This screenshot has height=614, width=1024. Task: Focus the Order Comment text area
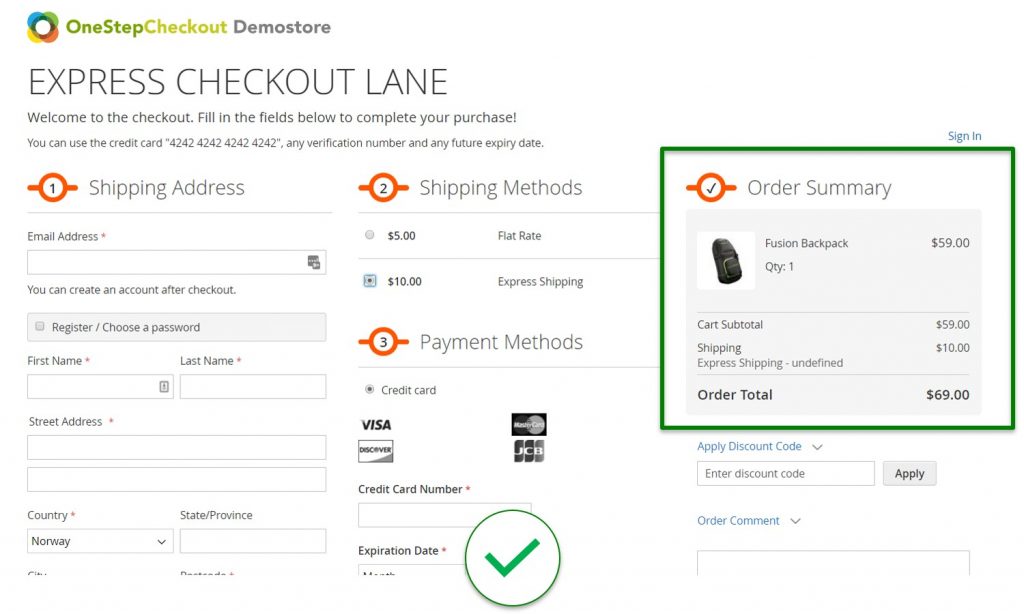tap(833, 563)
